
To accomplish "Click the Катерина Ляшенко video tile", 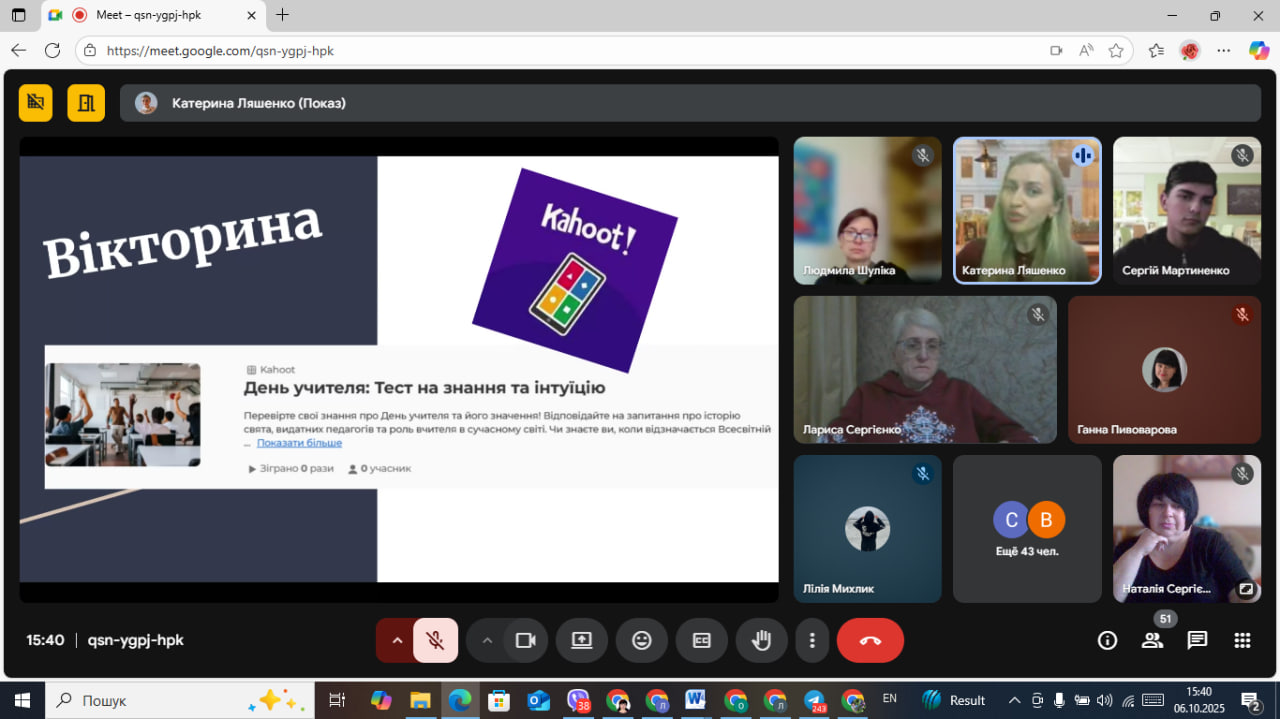I will pos(1027,210).
